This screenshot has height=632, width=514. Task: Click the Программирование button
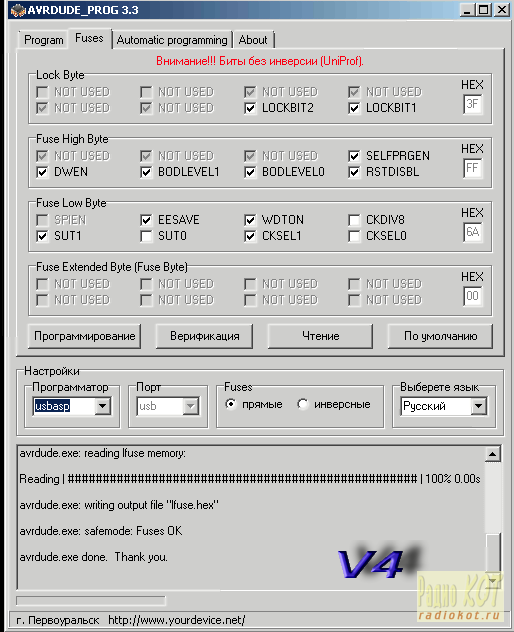click(85, 336)
